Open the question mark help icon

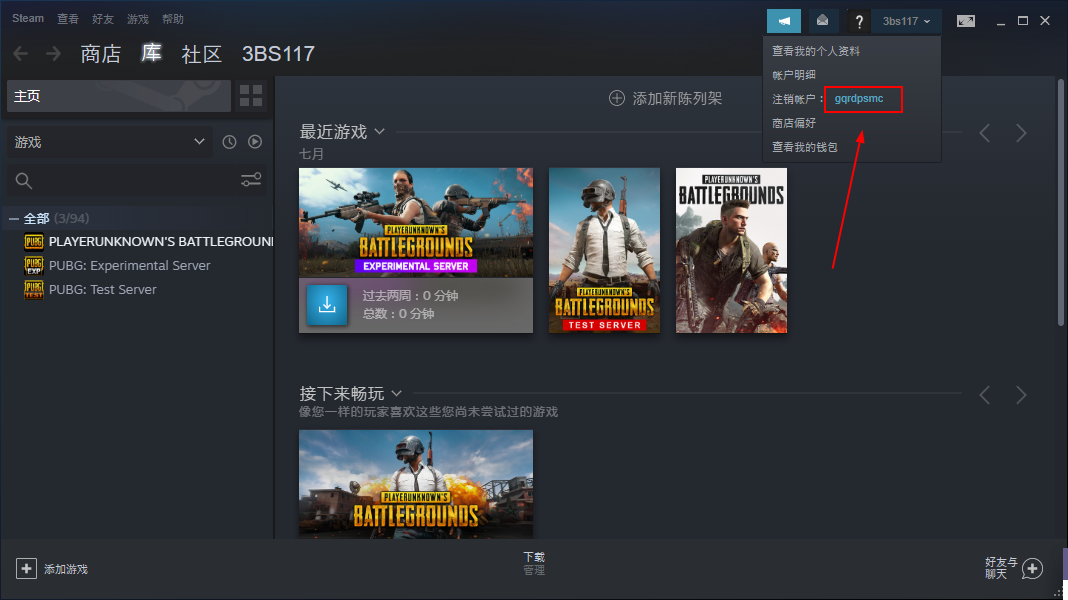[859, 22]
